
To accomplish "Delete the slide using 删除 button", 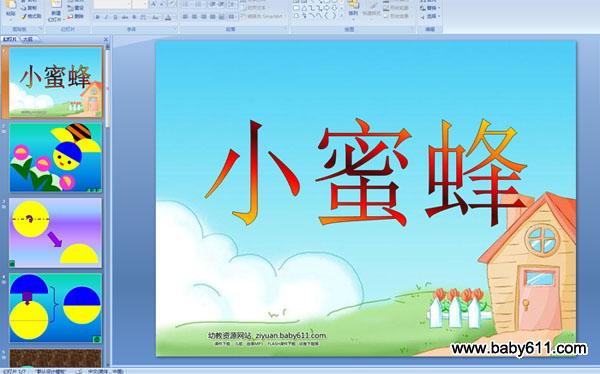I will coord(75,16).
